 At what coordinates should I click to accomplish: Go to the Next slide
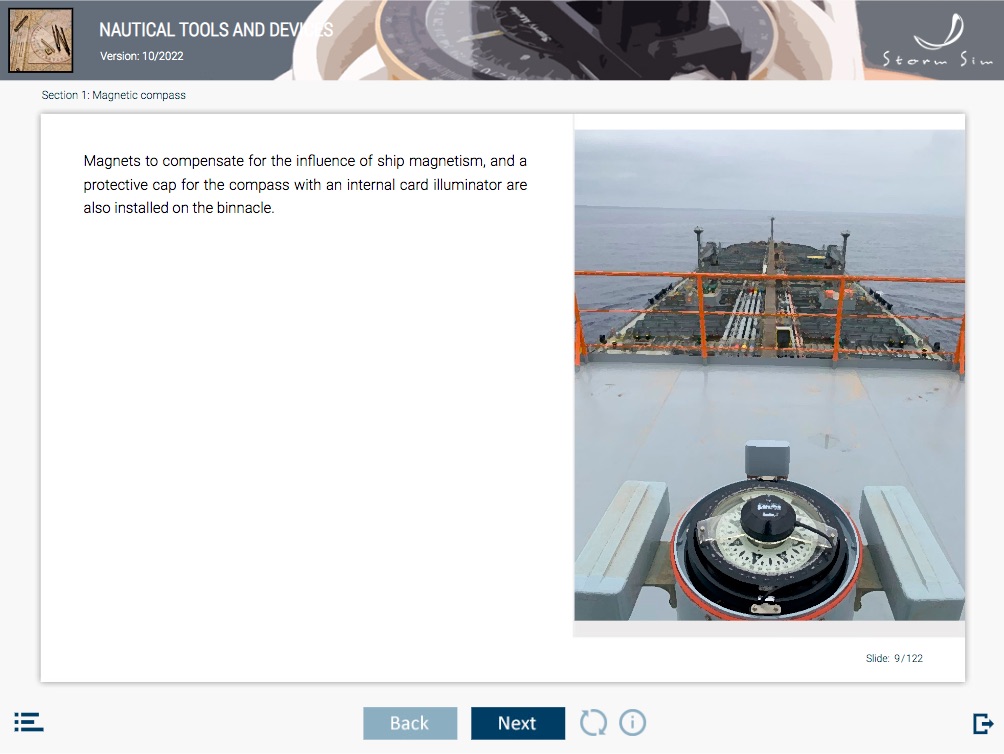click(x=517, y=723)
